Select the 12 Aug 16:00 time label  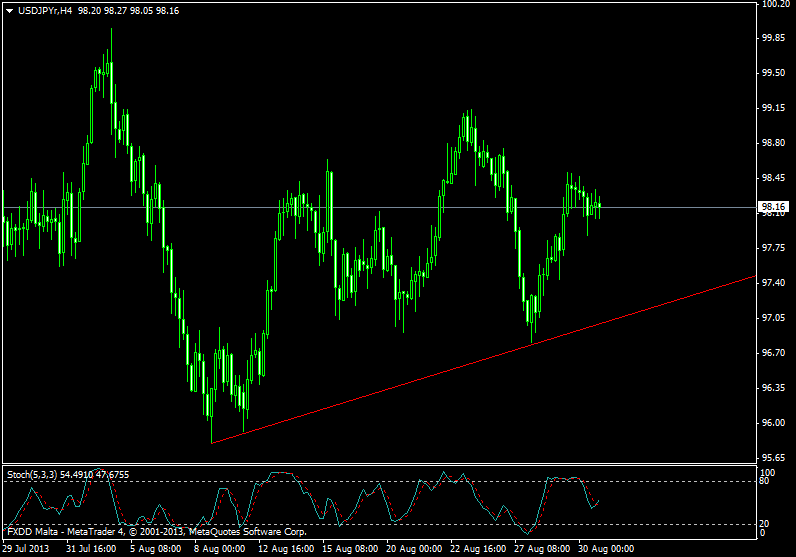(286, 549)
